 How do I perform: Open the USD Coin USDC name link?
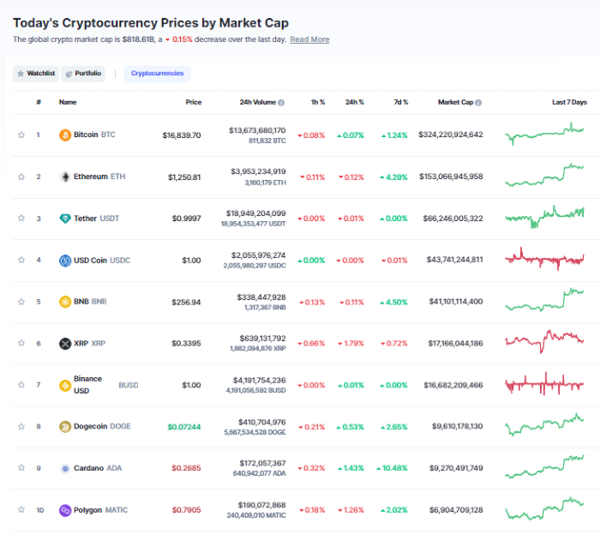[x=102, y=260]
